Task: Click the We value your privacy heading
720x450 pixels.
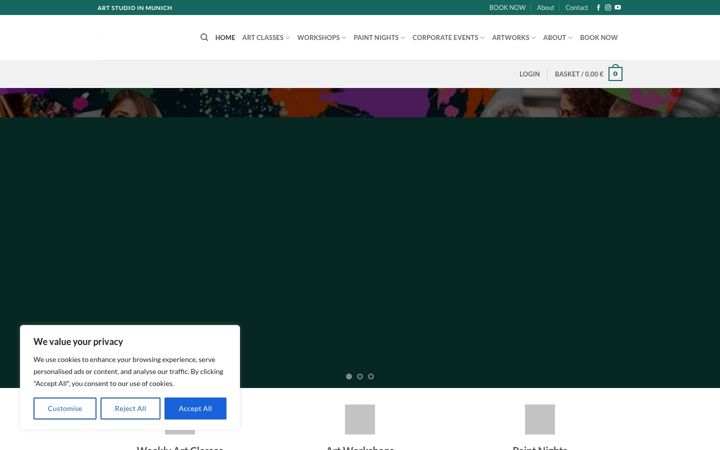Action: tap(78, 342)
